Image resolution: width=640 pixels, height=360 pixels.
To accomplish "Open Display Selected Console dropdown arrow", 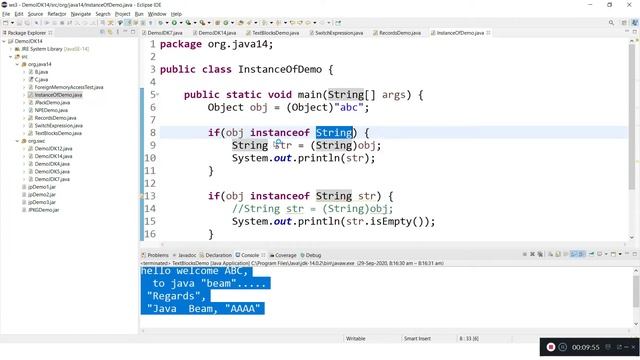I will pyautogui.click(x=606, y=254).
